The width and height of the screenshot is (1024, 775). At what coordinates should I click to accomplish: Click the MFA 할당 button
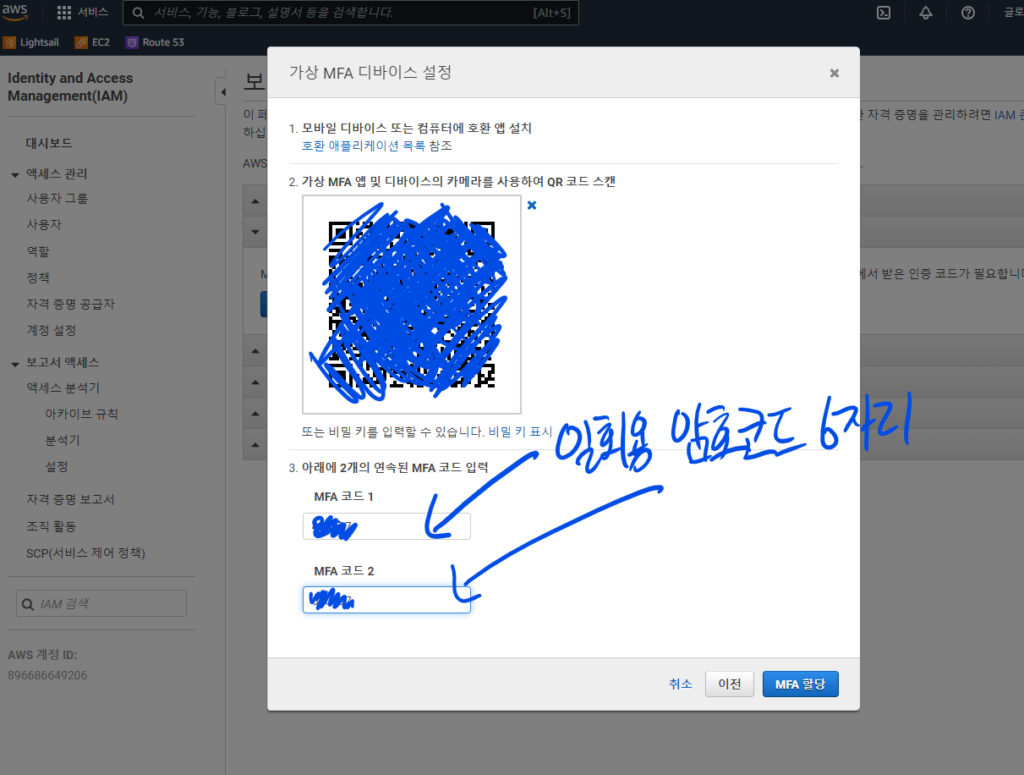[800, 684]
